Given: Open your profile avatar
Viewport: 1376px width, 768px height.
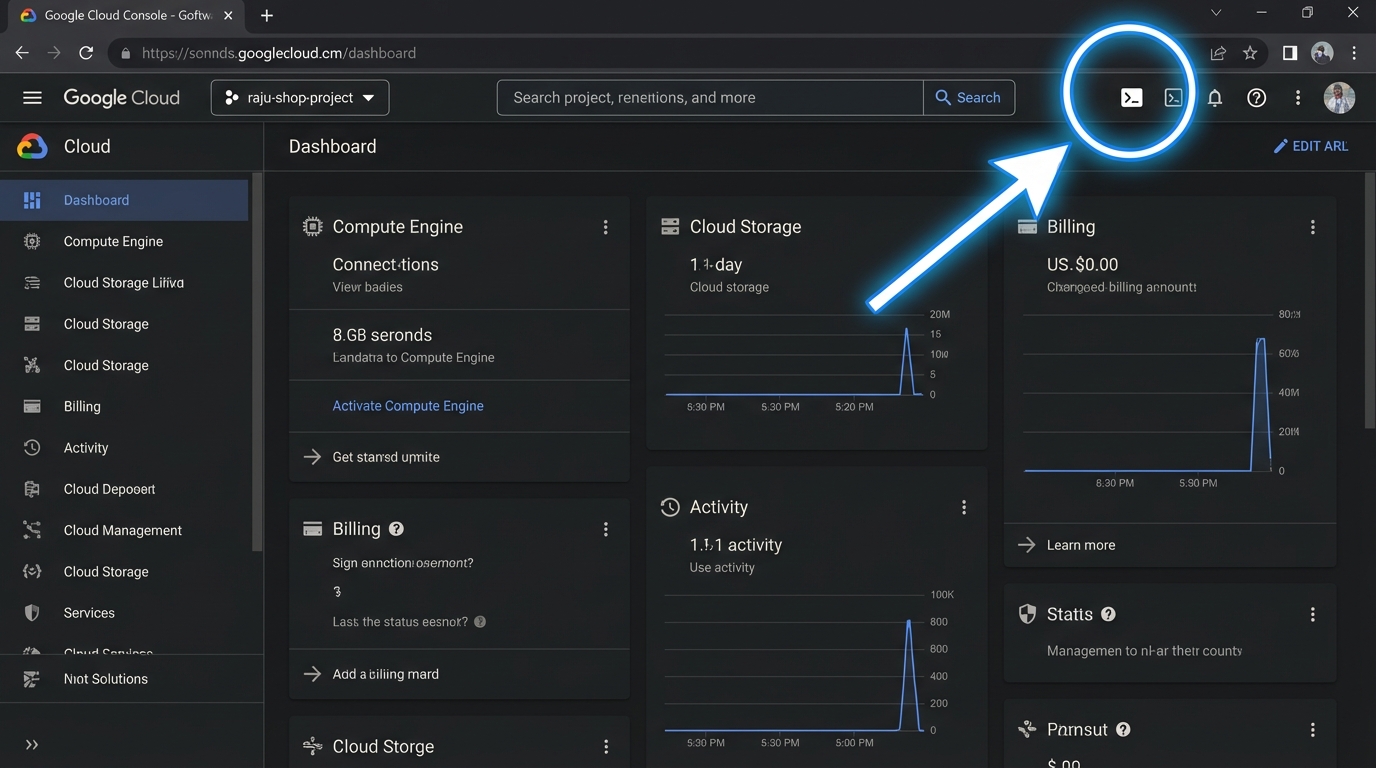Looking at the screenshot, I should tap(1339, 97).
